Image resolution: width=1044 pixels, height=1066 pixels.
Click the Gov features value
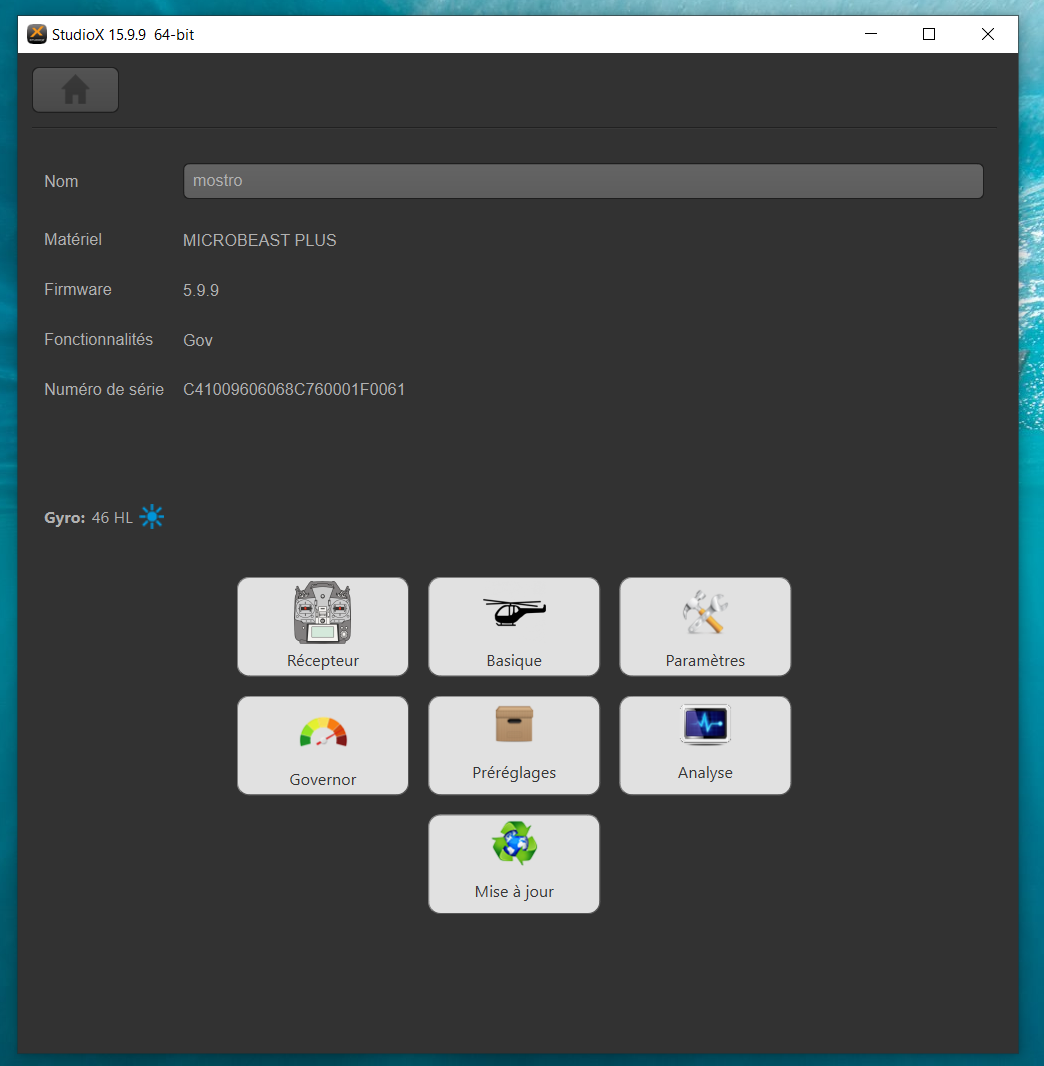(198, 341)
